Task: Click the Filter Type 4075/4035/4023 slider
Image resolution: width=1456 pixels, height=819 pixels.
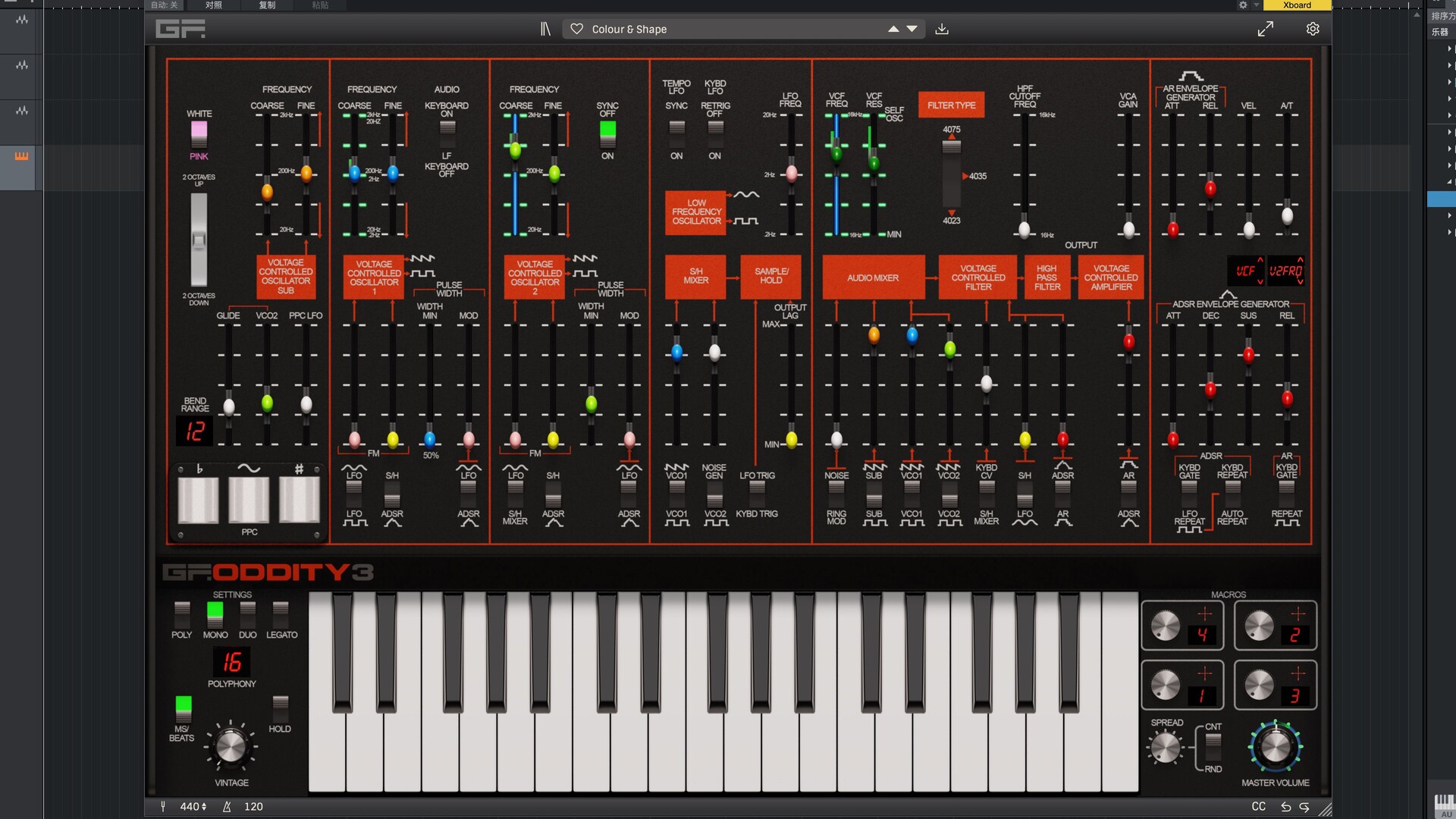Action: (x=951, y=175)
